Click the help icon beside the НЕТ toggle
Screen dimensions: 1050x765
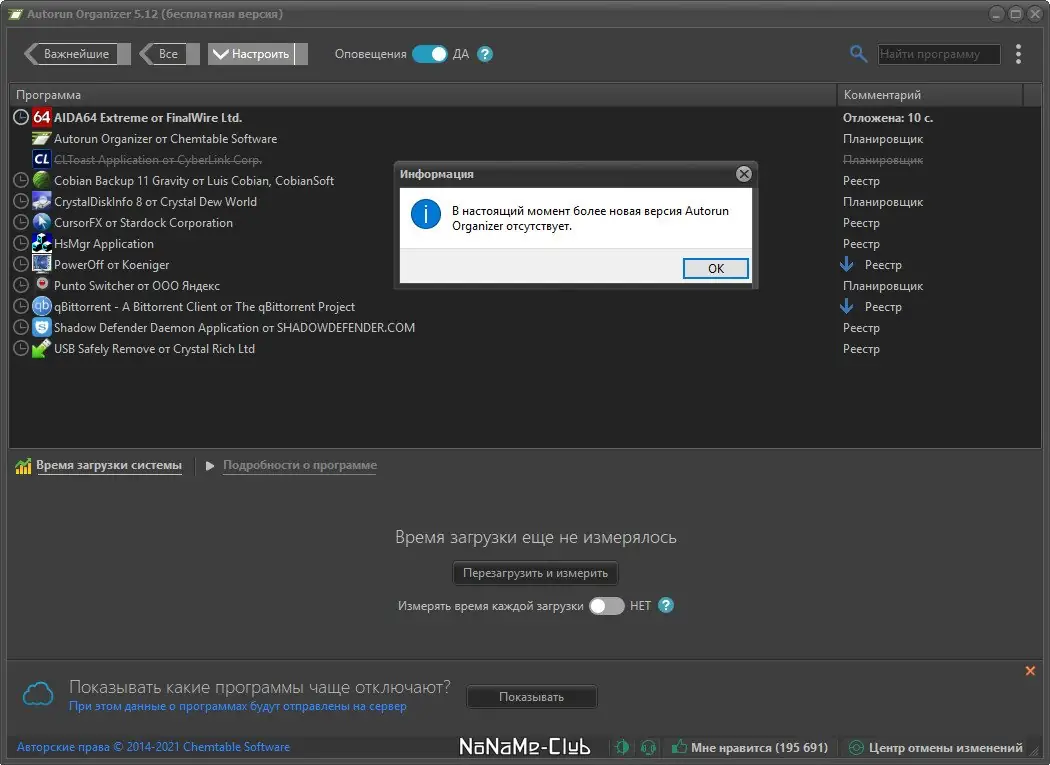666,606
